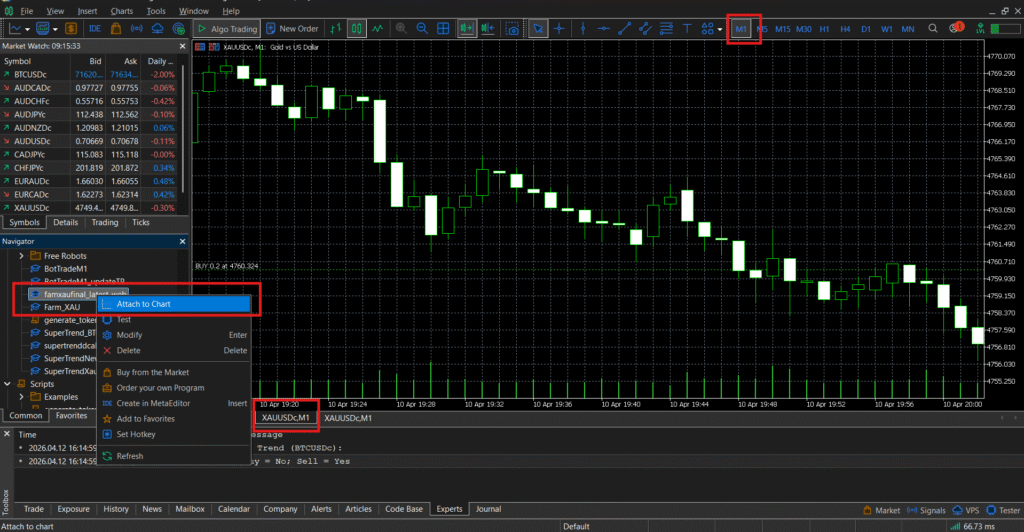This screenshot has height=532, width=1024.
Task: Toggle the Algo Trading button
Action: (226, 29)
